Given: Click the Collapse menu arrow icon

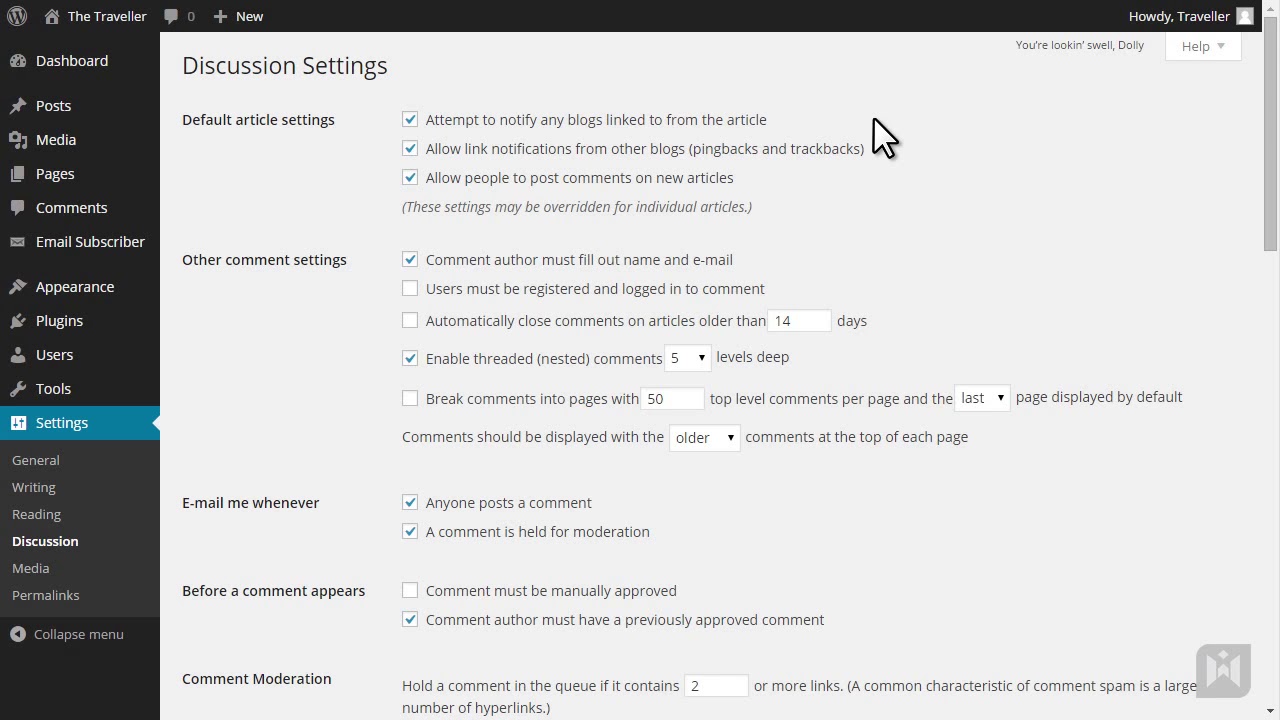Looking at the screenshot, I should pyautogui.click(x=18, y=634).
